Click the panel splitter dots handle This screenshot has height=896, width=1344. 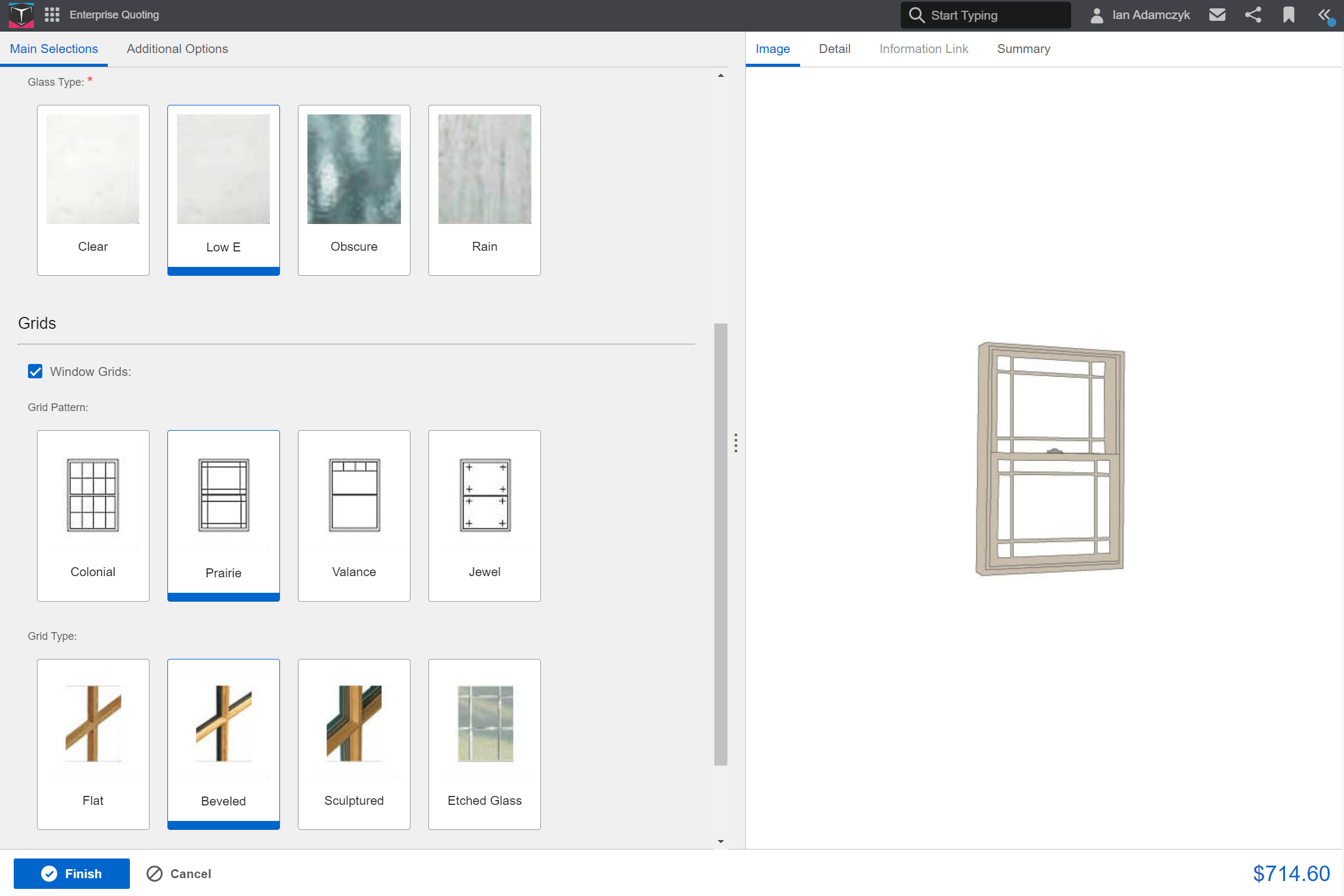tap(736, 443)
